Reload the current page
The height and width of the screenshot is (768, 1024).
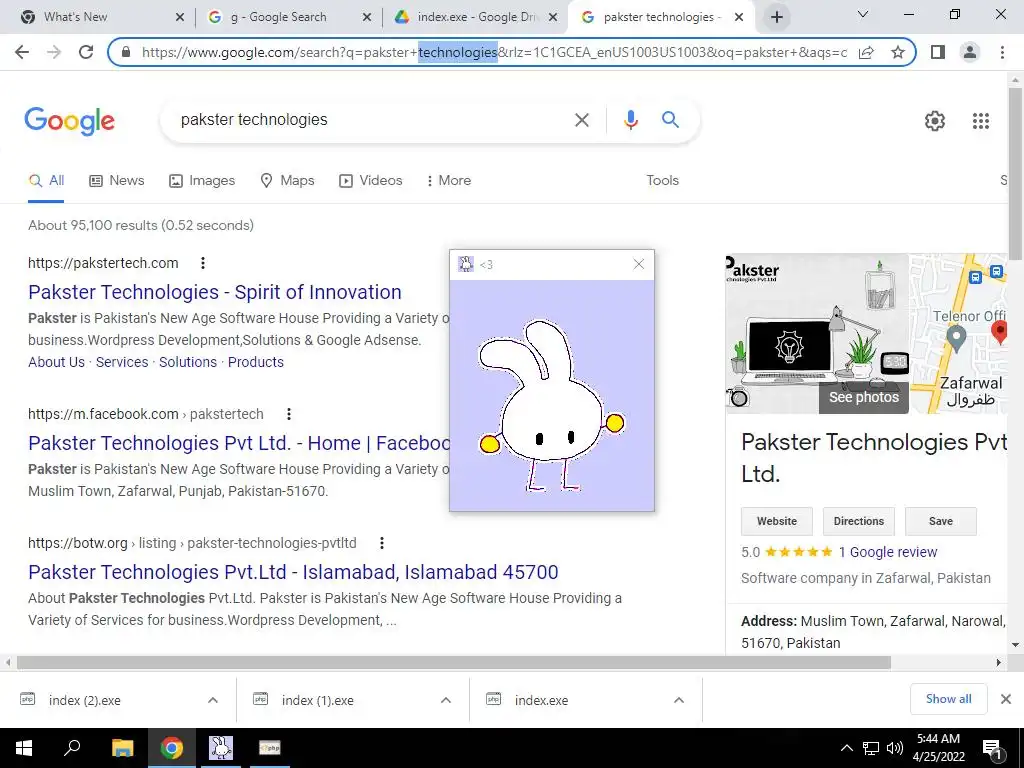coord(86,52)
